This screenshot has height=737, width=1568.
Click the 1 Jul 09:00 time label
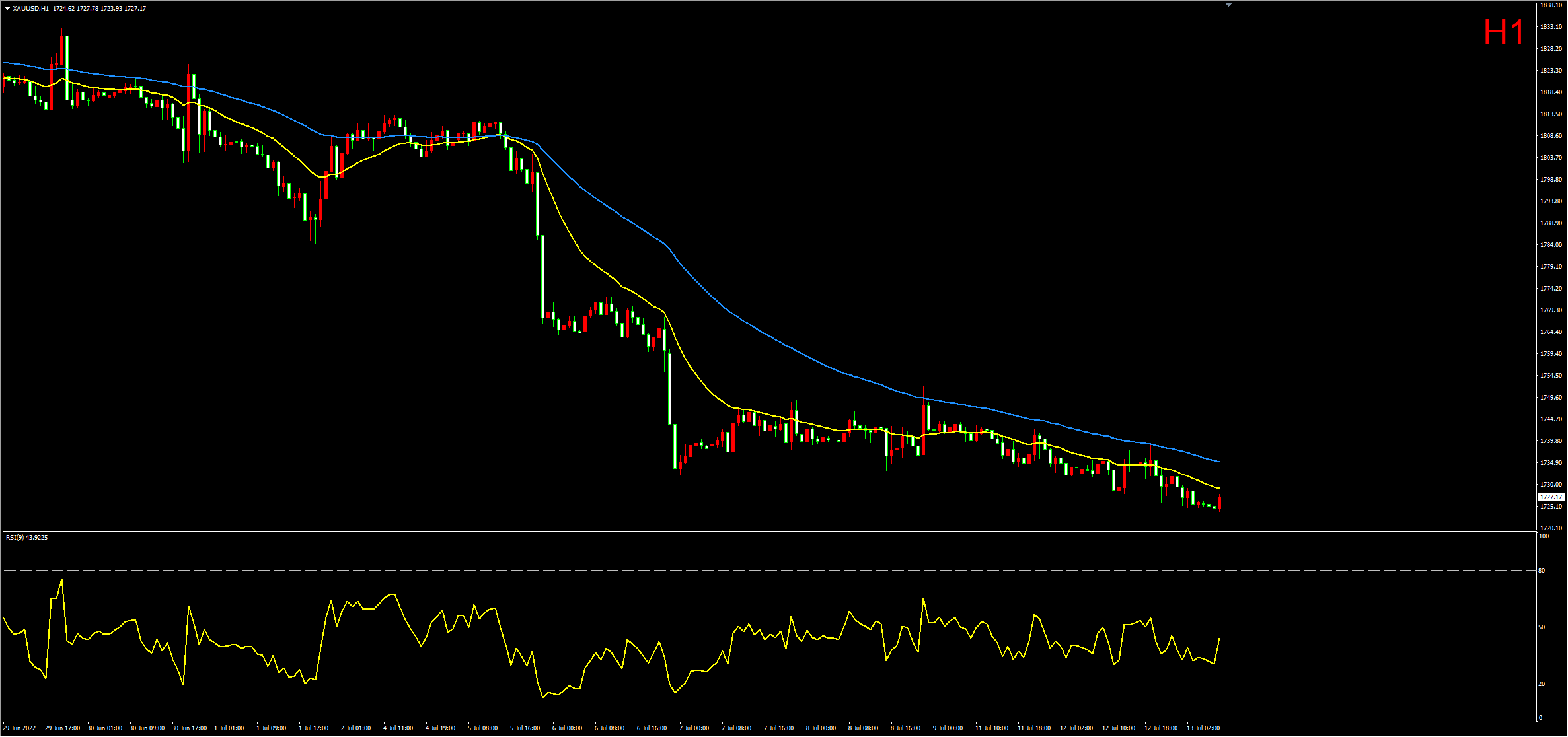coord(271,728)
